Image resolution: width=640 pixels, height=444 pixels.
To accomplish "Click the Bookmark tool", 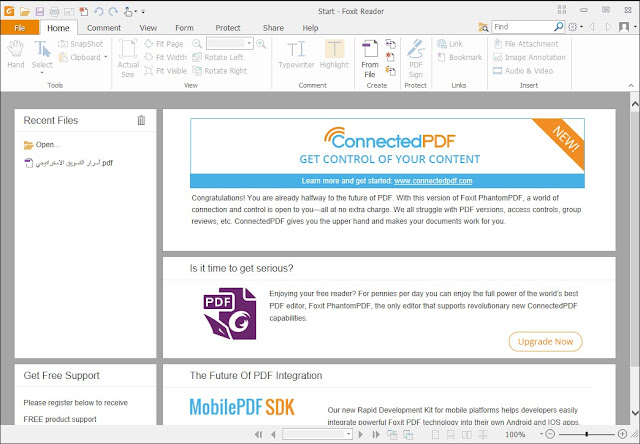I will tap(460, 57).
